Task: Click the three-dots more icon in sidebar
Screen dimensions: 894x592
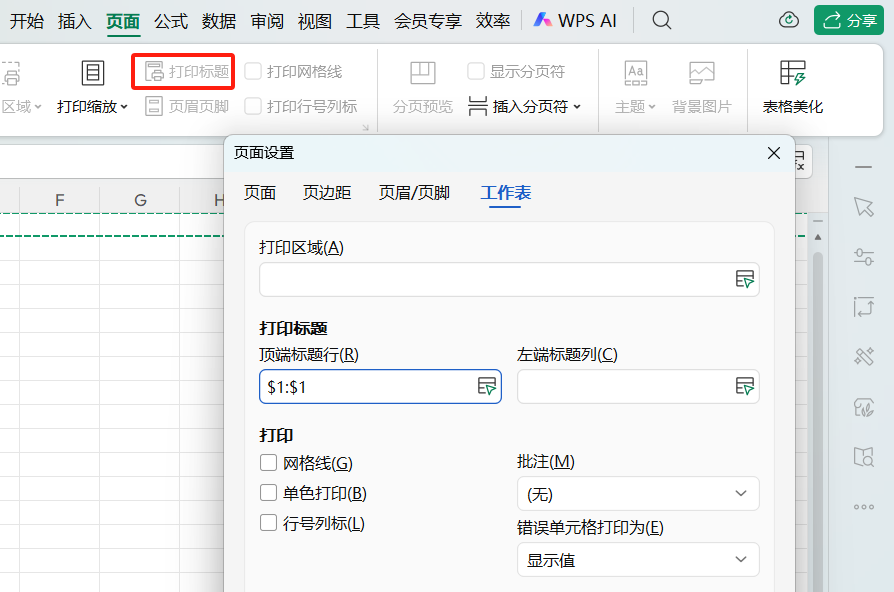Action: pos(864,507)
